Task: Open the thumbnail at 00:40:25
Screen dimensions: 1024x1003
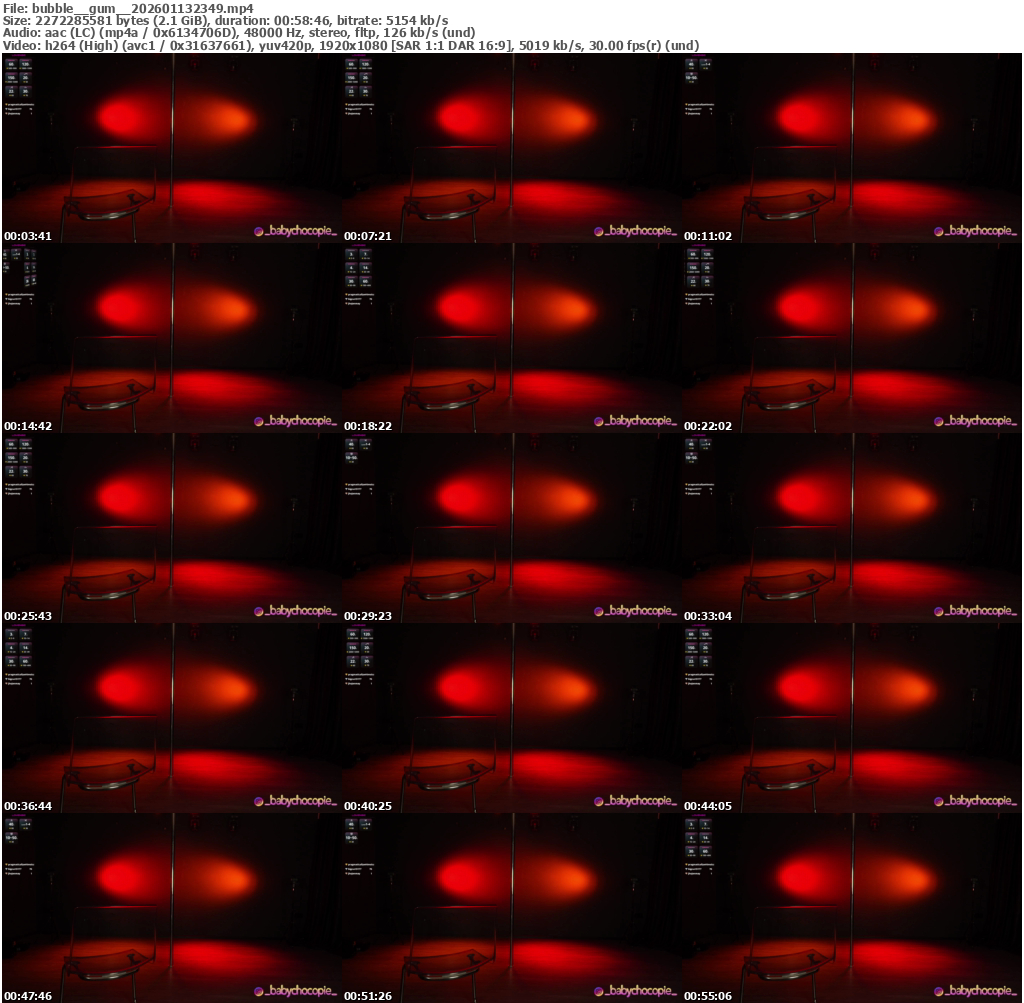Action: pyautogui.click(x=511, y=718)
